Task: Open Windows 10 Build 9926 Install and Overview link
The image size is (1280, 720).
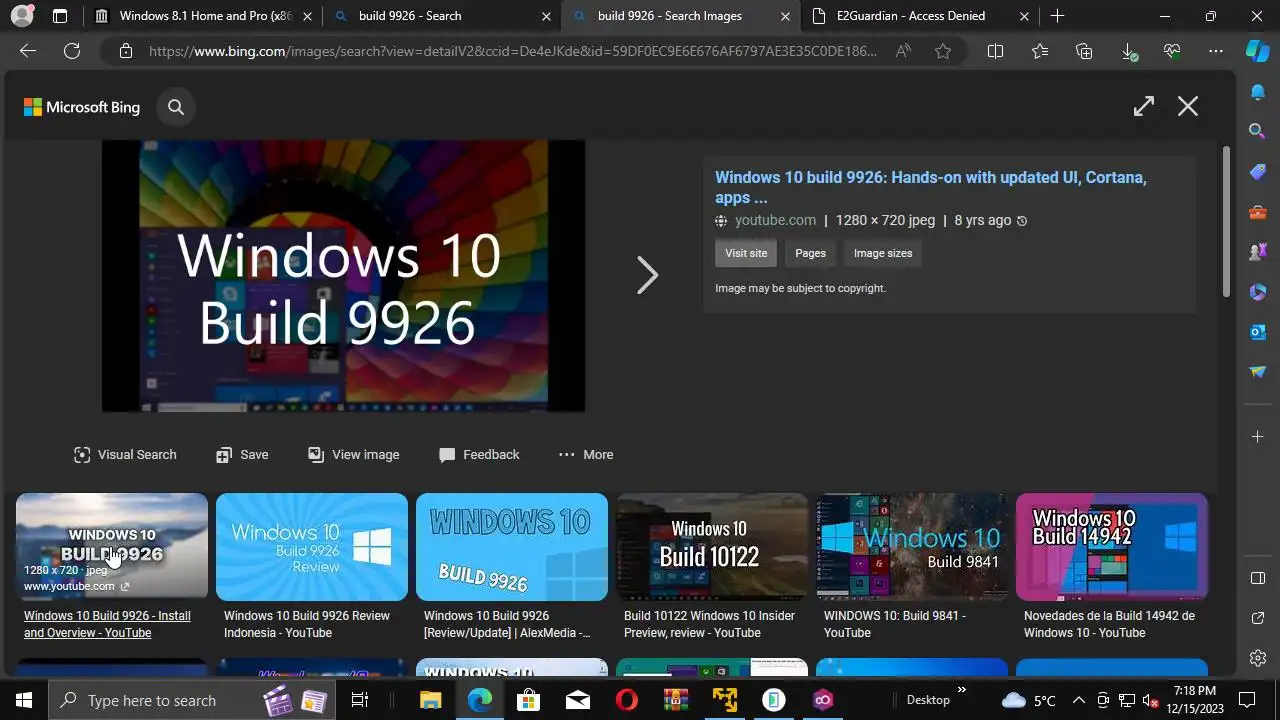Action: (x=107, y=624)
